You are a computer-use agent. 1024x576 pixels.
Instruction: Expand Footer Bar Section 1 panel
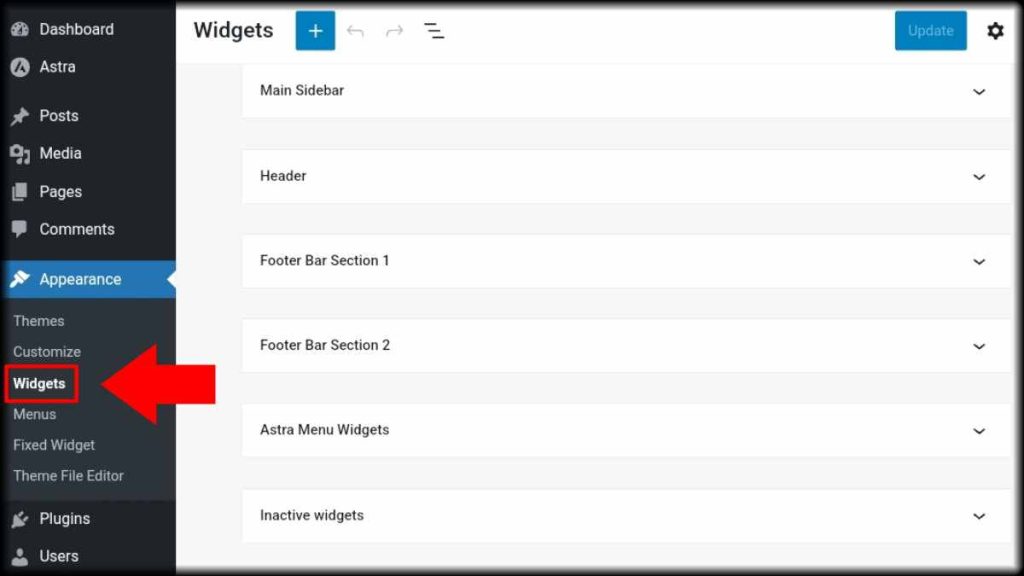[979, 261]
